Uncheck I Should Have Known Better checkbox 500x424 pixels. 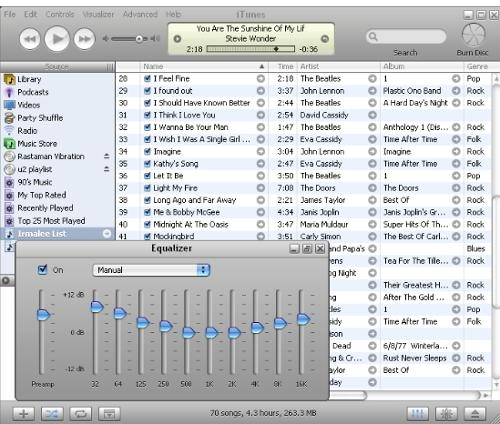pyautogui.click(x=147, y=103)
